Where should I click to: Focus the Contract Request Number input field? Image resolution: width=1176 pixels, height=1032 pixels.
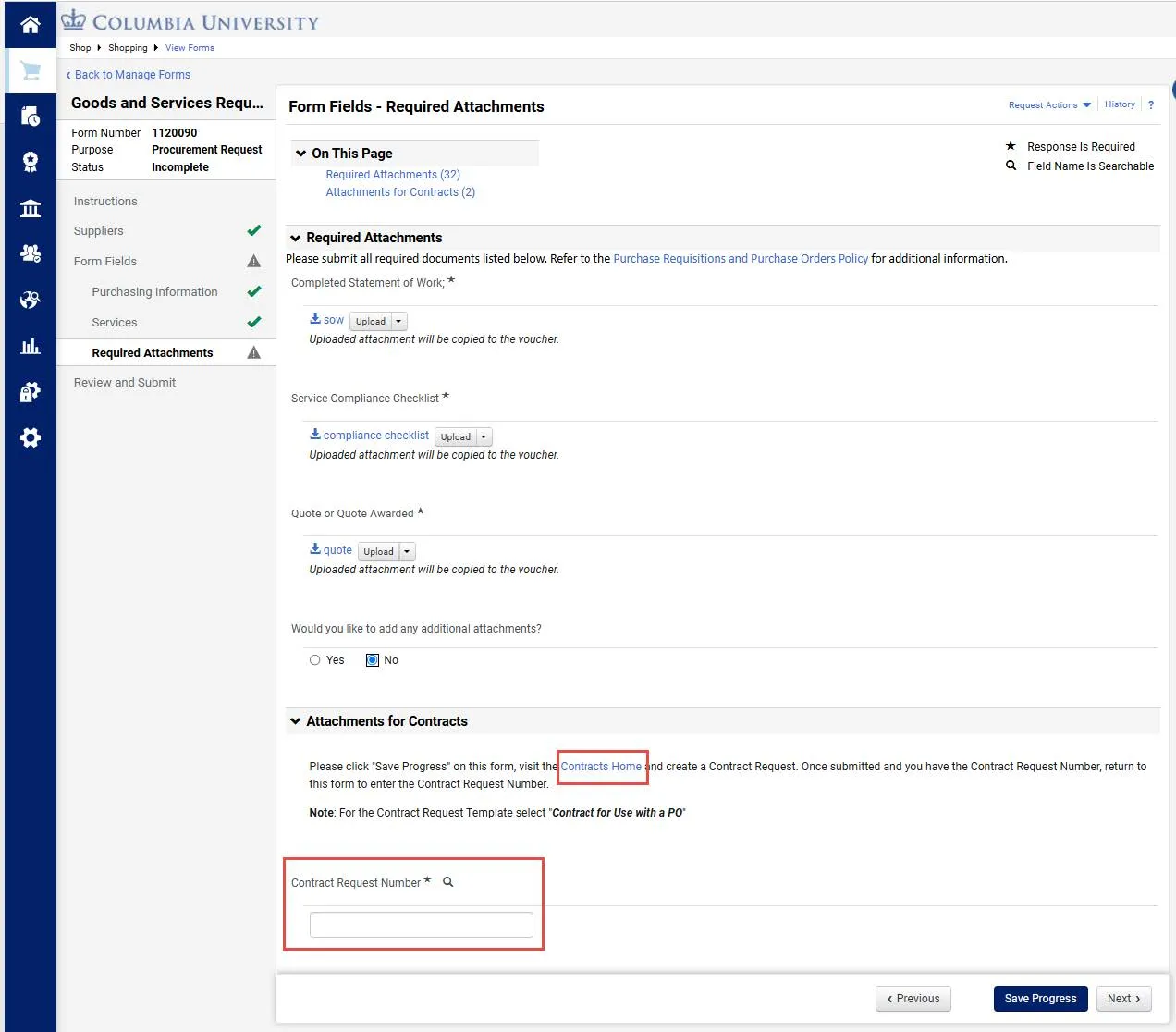point(422,925)
